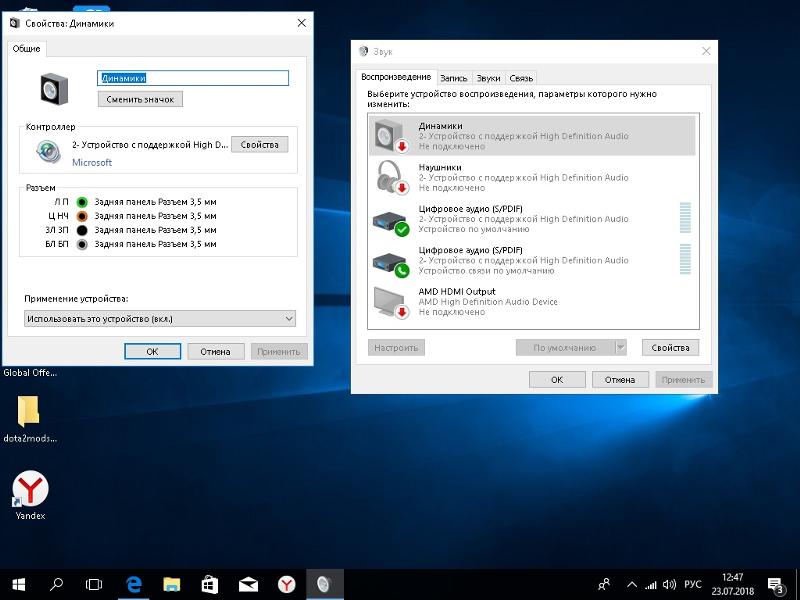Viewport: 800px width, 600px height.
Task: Launch Microsoft Edge from the taskbar
Action: 134,585
